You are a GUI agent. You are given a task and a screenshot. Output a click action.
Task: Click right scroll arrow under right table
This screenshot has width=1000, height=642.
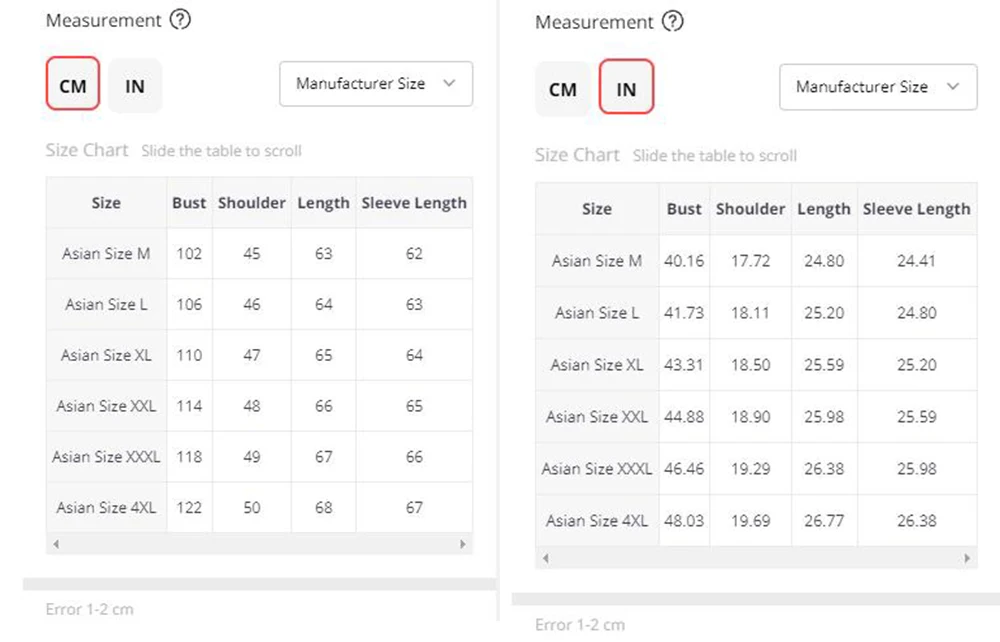[x=966, y=558]
